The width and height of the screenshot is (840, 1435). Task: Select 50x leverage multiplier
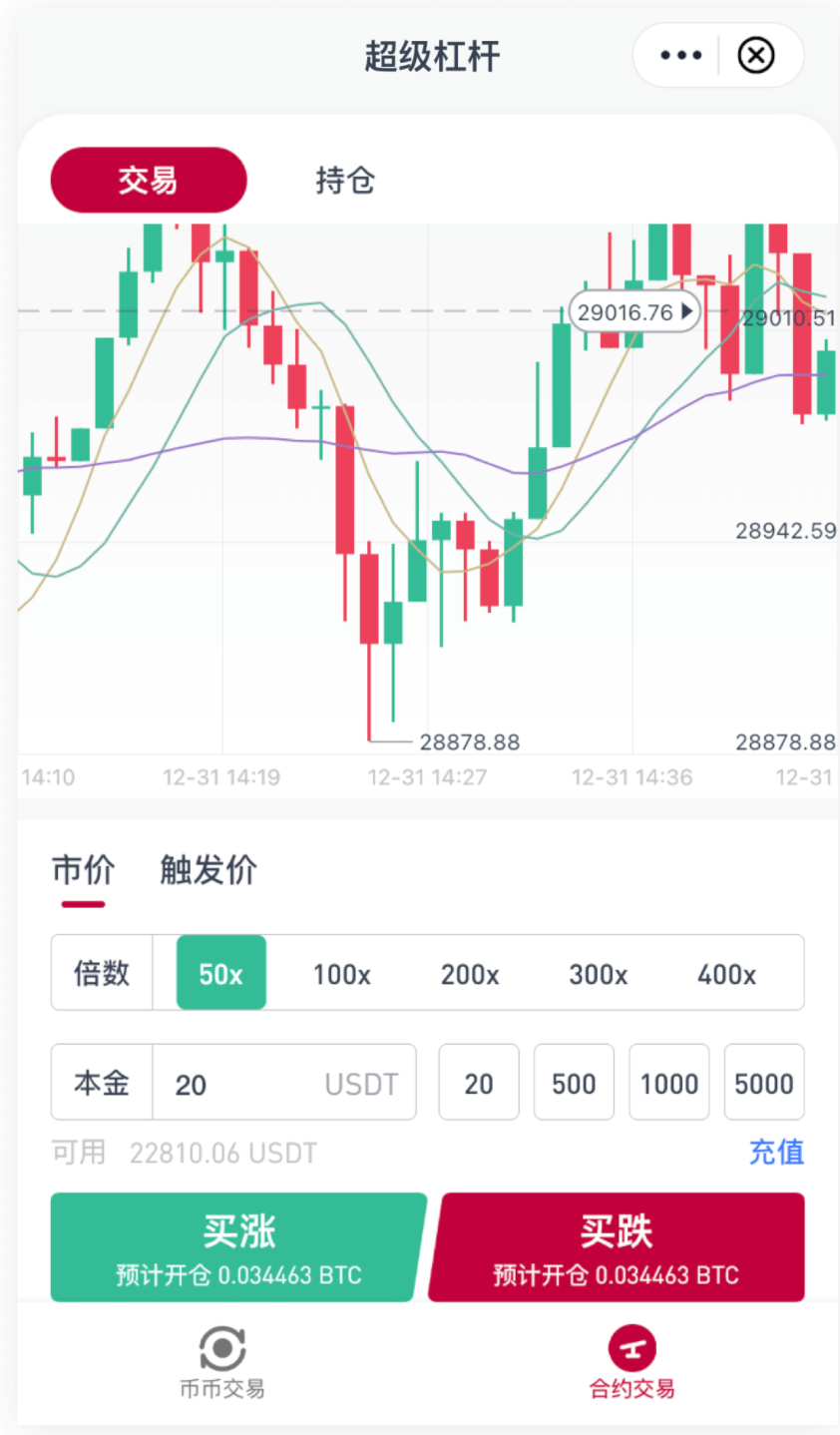[x=219, y=973]
